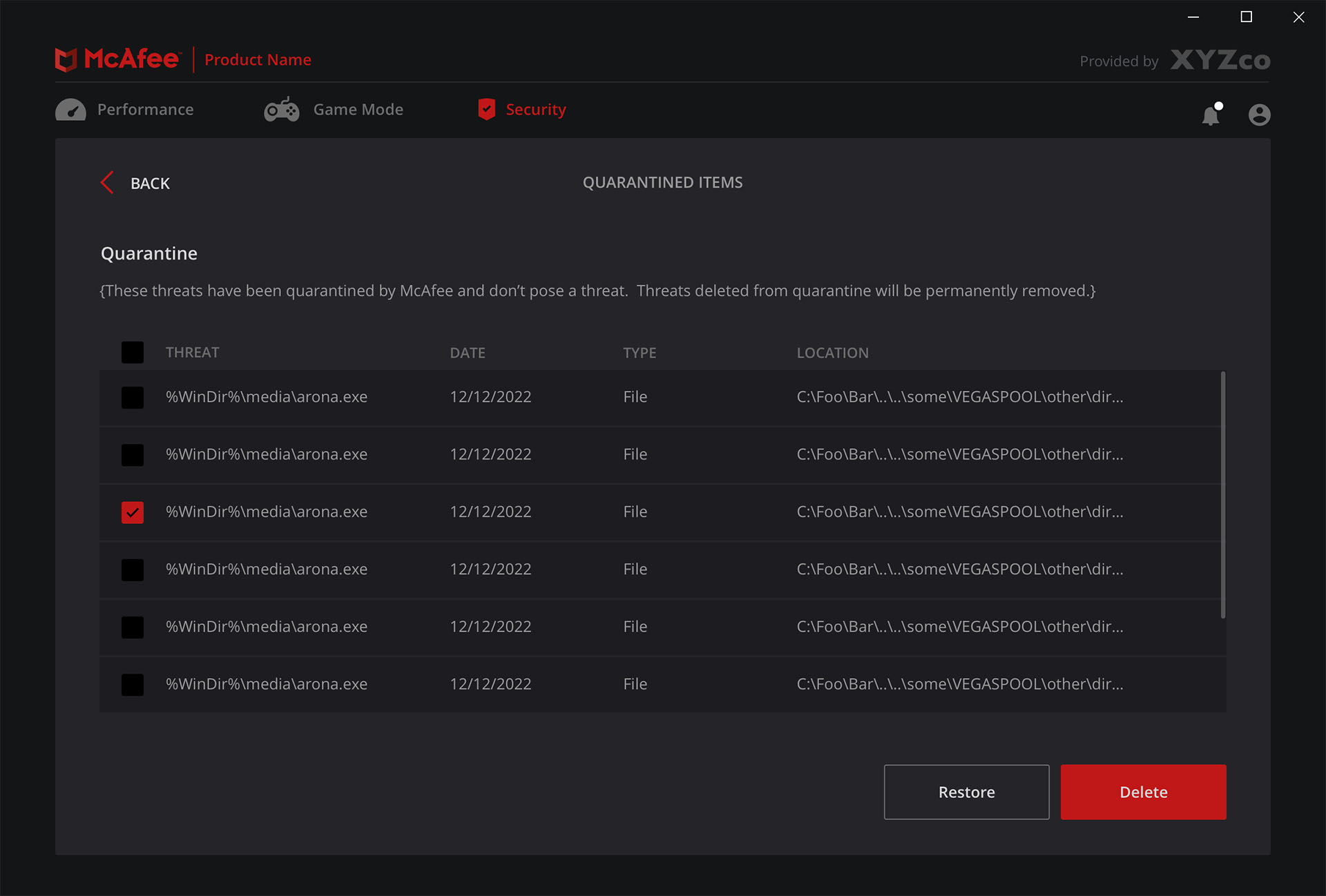Switch to the Game Mode tab
Image resolution: width=1326 pixels, height=896 pixels.
pyautogui.click(x=334, y=110)
